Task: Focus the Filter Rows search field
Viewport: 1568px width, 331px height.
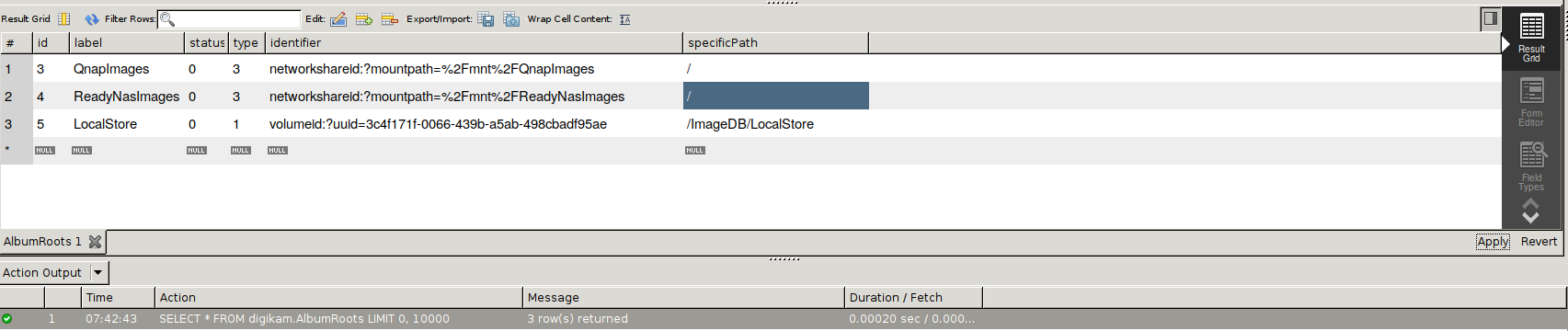Action: coord(229,18)
